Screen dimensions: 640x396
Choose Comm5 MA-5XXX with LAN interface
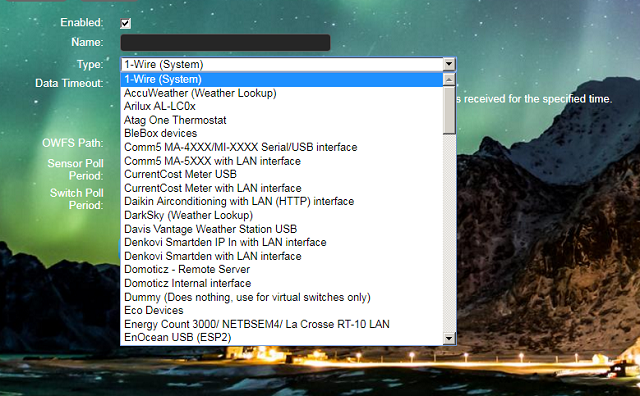click(282, 161)
